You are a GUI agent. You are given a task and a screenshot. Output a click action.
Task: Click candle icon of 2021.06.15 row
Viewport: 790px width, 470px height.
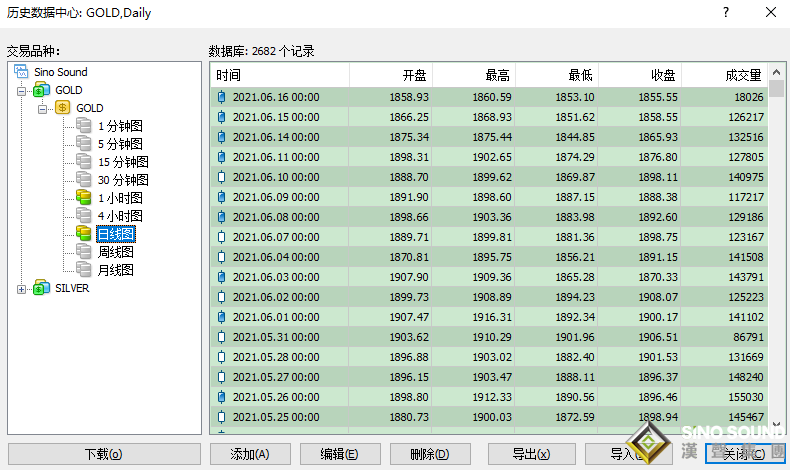(221, 117)
